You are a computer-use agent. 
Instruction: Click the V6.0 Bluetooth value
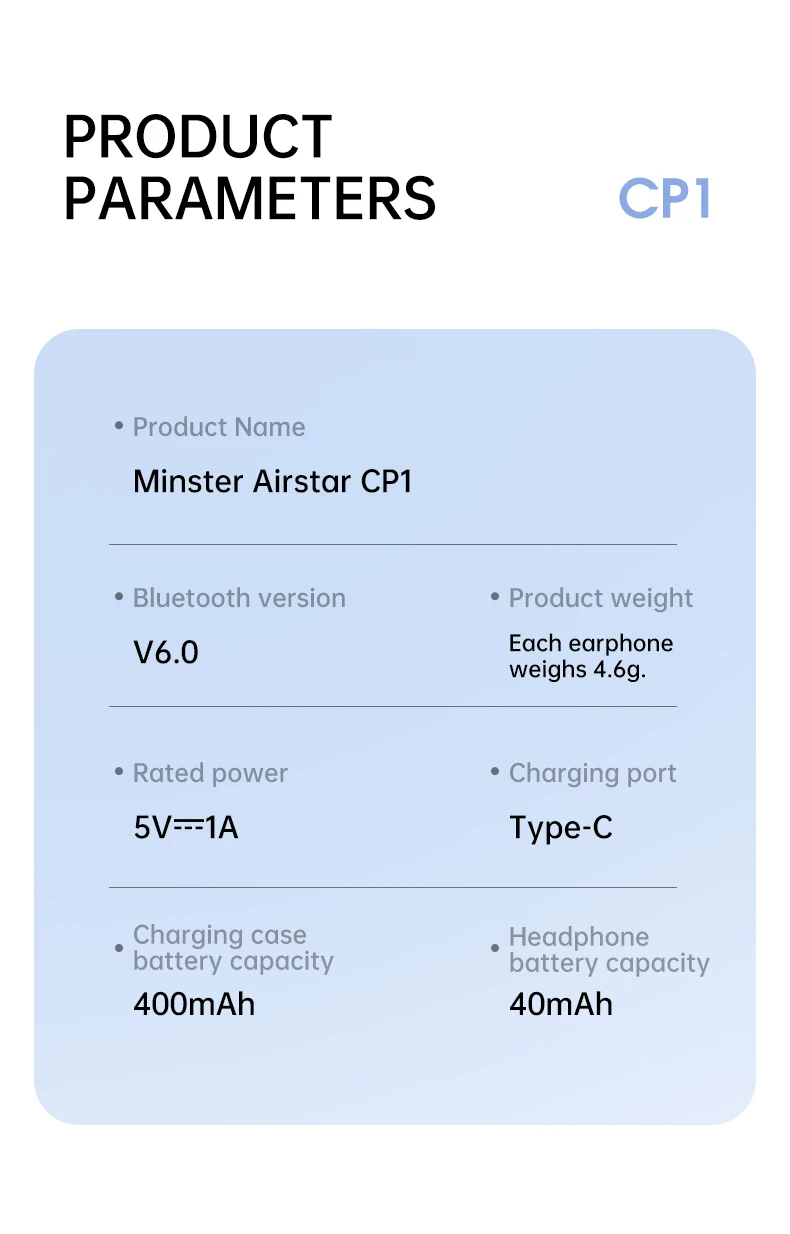[x=166, y=653]
